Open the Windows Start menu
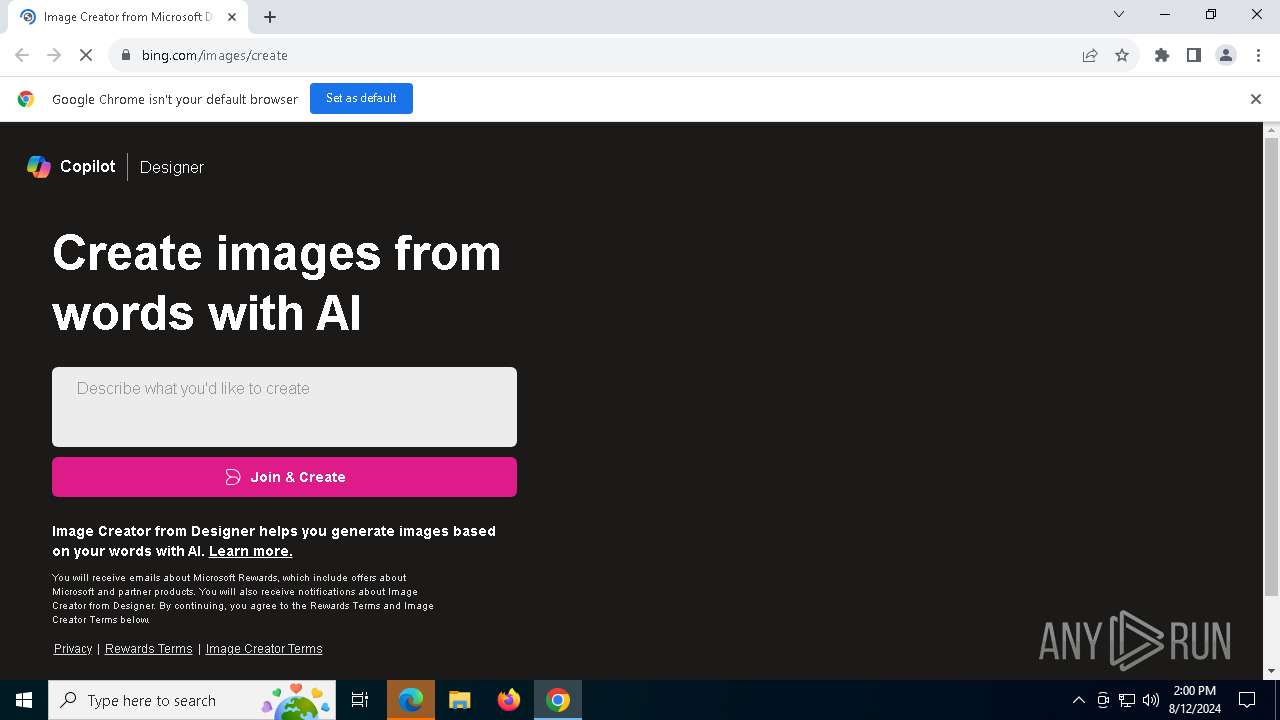 coord(24,700)
